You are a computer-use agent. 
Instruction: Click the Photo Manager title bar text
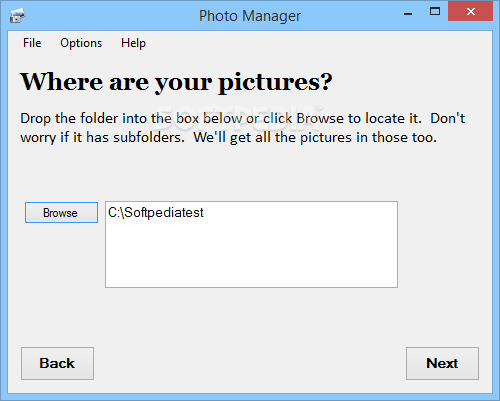pyautogui.click(x=250, y=16)
